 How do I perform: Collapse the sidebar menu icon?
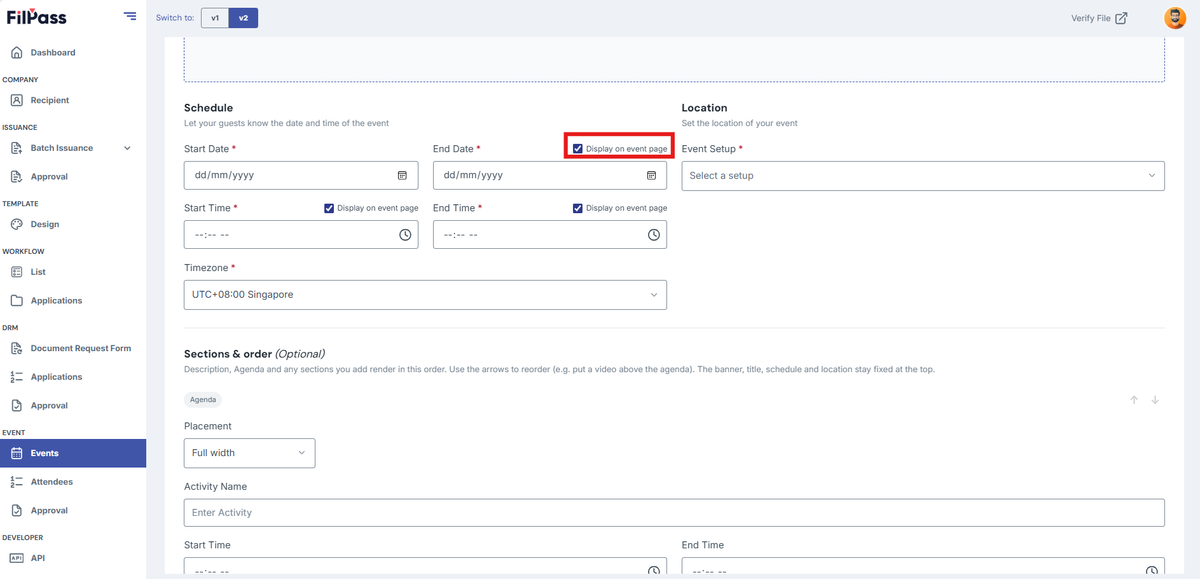(x=130, y=16)
